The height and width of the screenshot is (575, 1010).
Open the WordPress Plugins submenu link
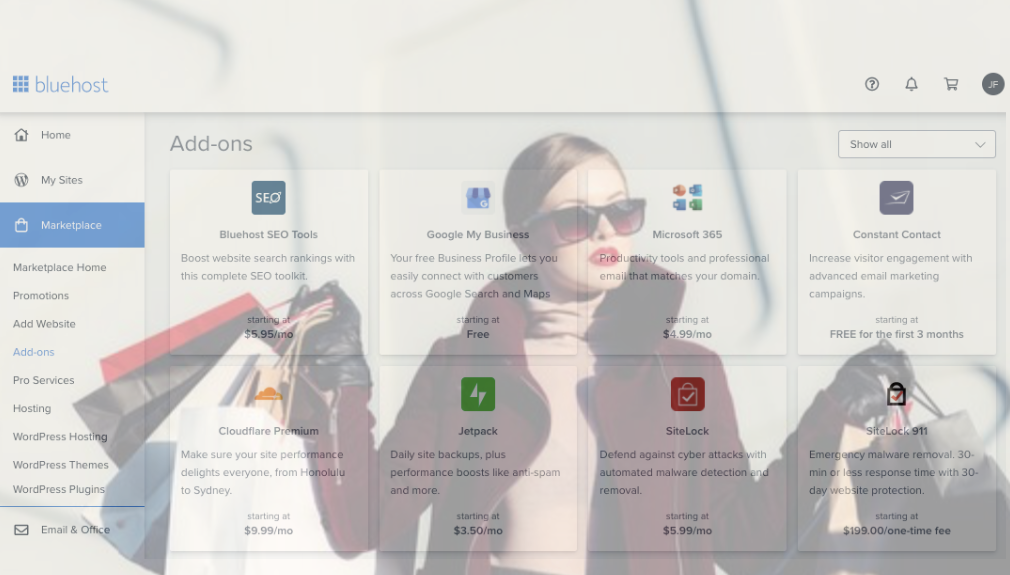pyautogui.click(x=59, y=489)
